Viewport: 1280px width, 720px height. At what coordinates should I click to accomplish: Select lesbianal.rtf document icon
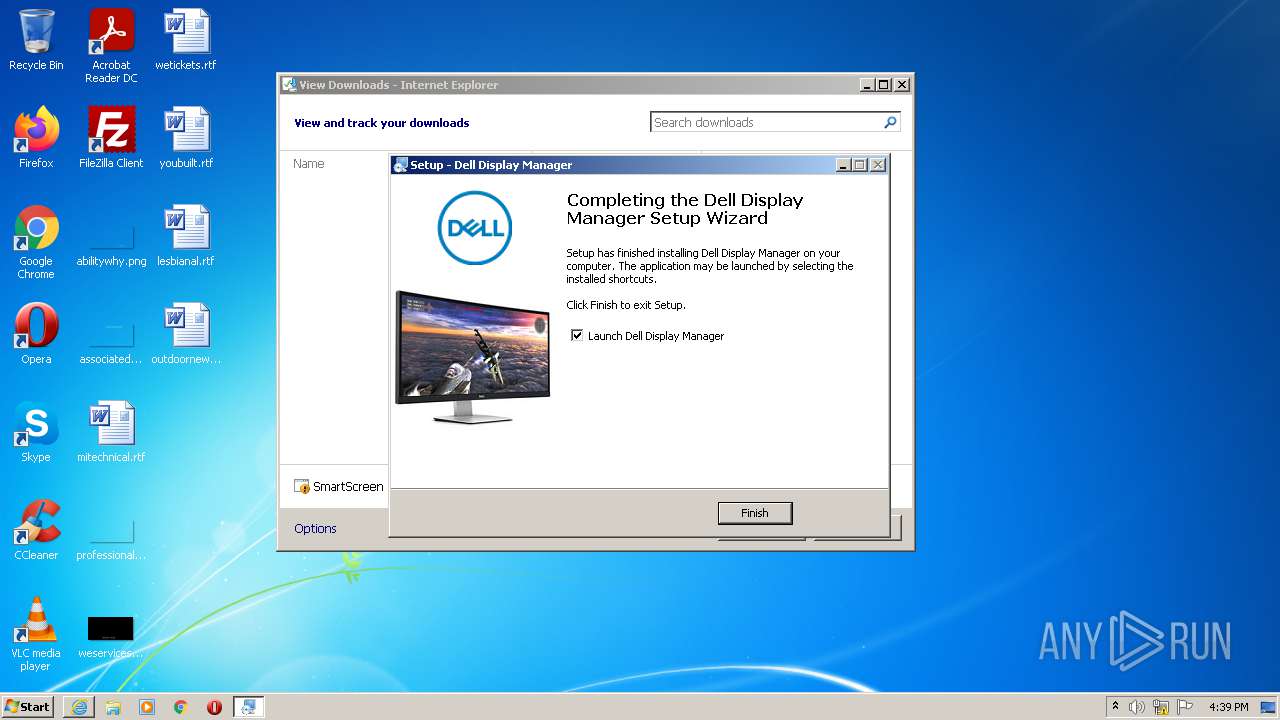(x=186, y=236)
